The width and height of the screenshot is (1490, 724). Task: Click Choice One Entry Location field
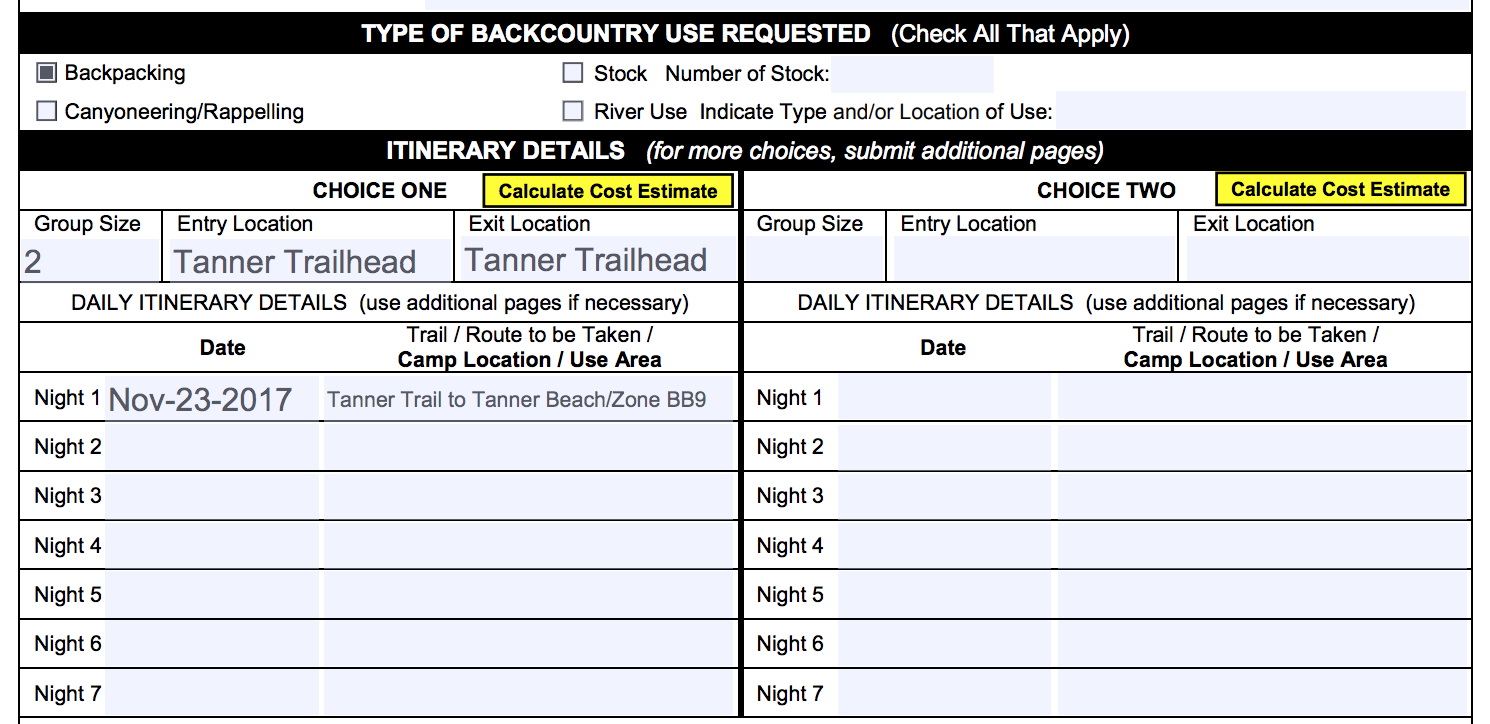(x=308, y=260)
